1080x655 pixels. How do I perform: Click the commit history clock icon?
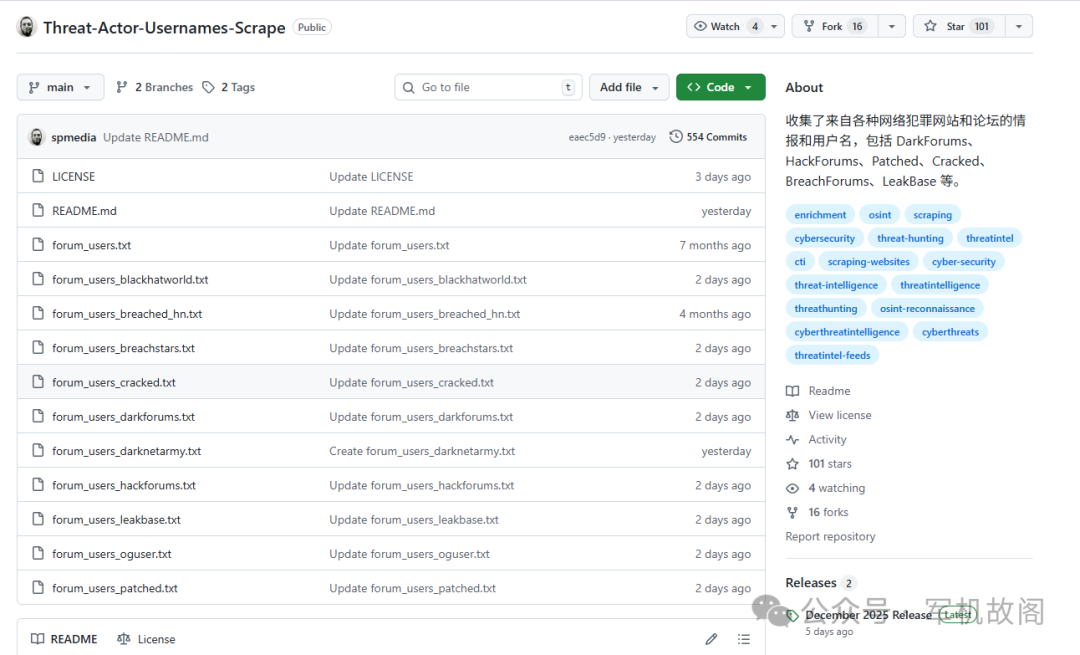click(676, 137)
